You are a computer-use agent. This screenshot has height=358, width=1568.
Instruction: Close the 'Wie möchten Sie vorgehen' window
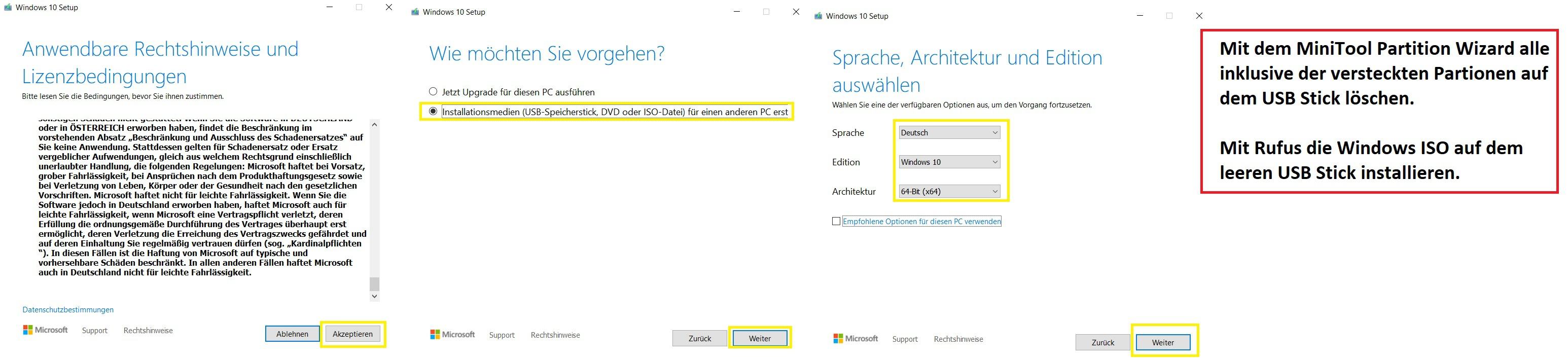pyautogui.click(x=796, y=12)
